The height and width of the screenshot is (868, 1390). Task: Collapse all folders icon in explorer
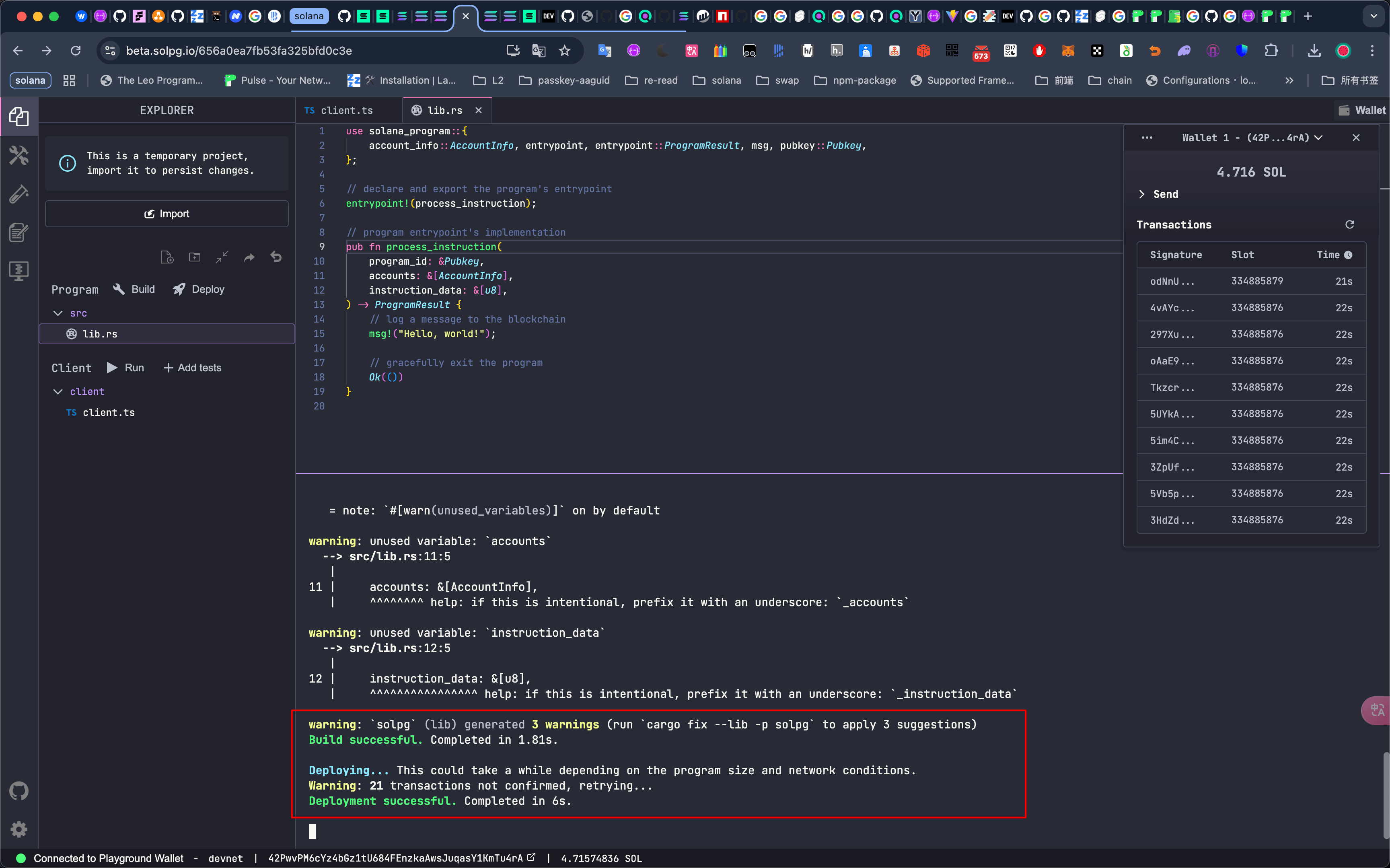[x=222, y=257]
